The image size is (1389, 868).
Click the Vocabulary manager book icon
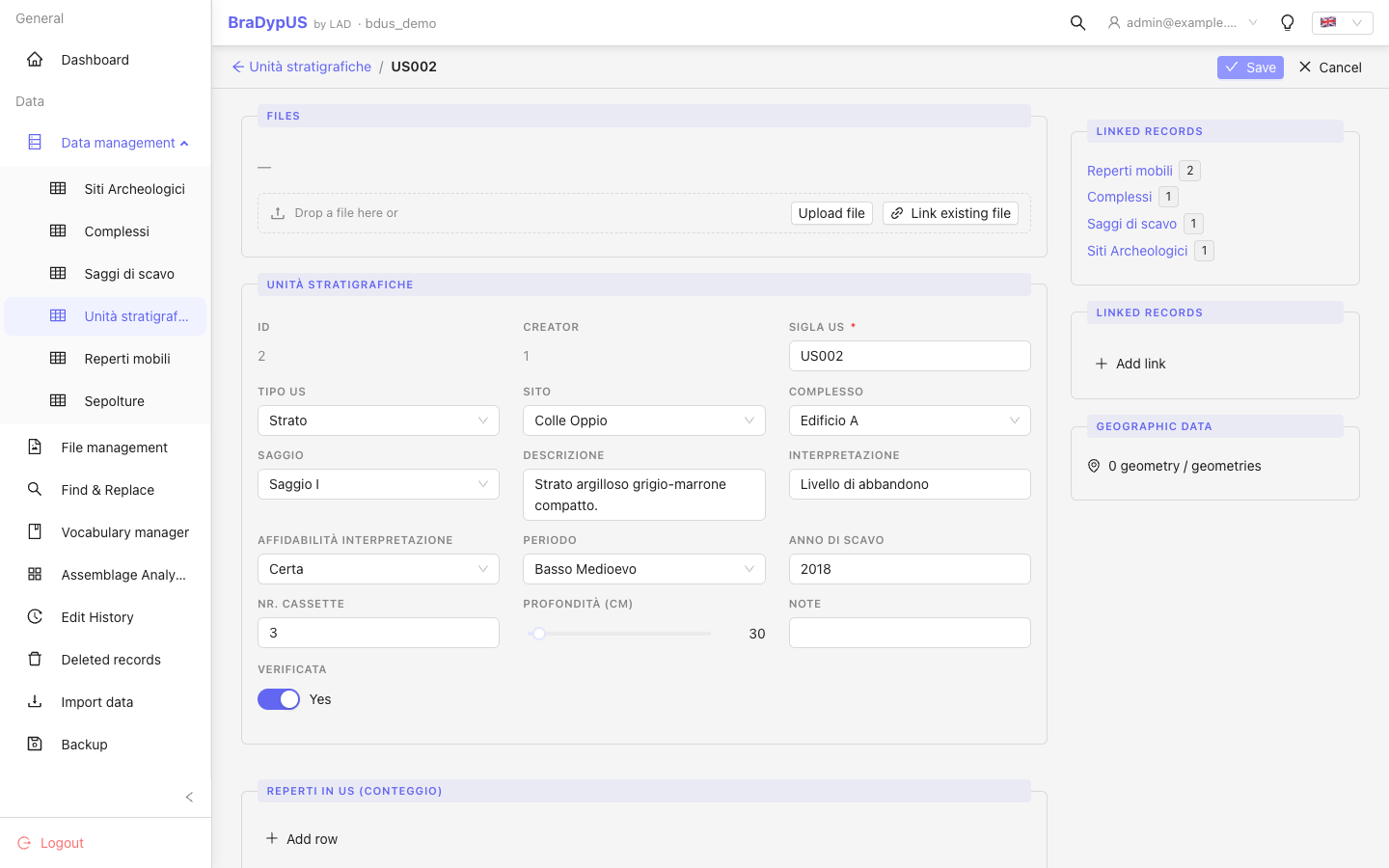pos(35,531)
